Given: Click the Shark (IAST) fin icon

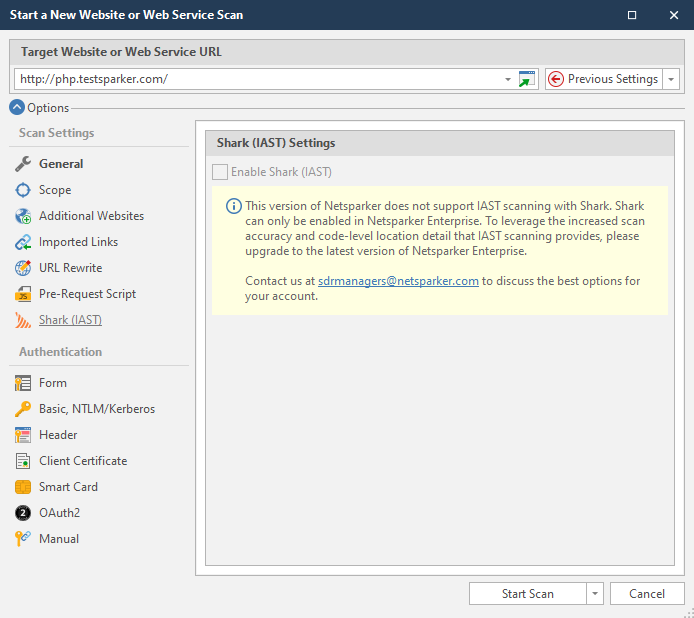Looking at the screenshot, I should (x=23, y=320).
